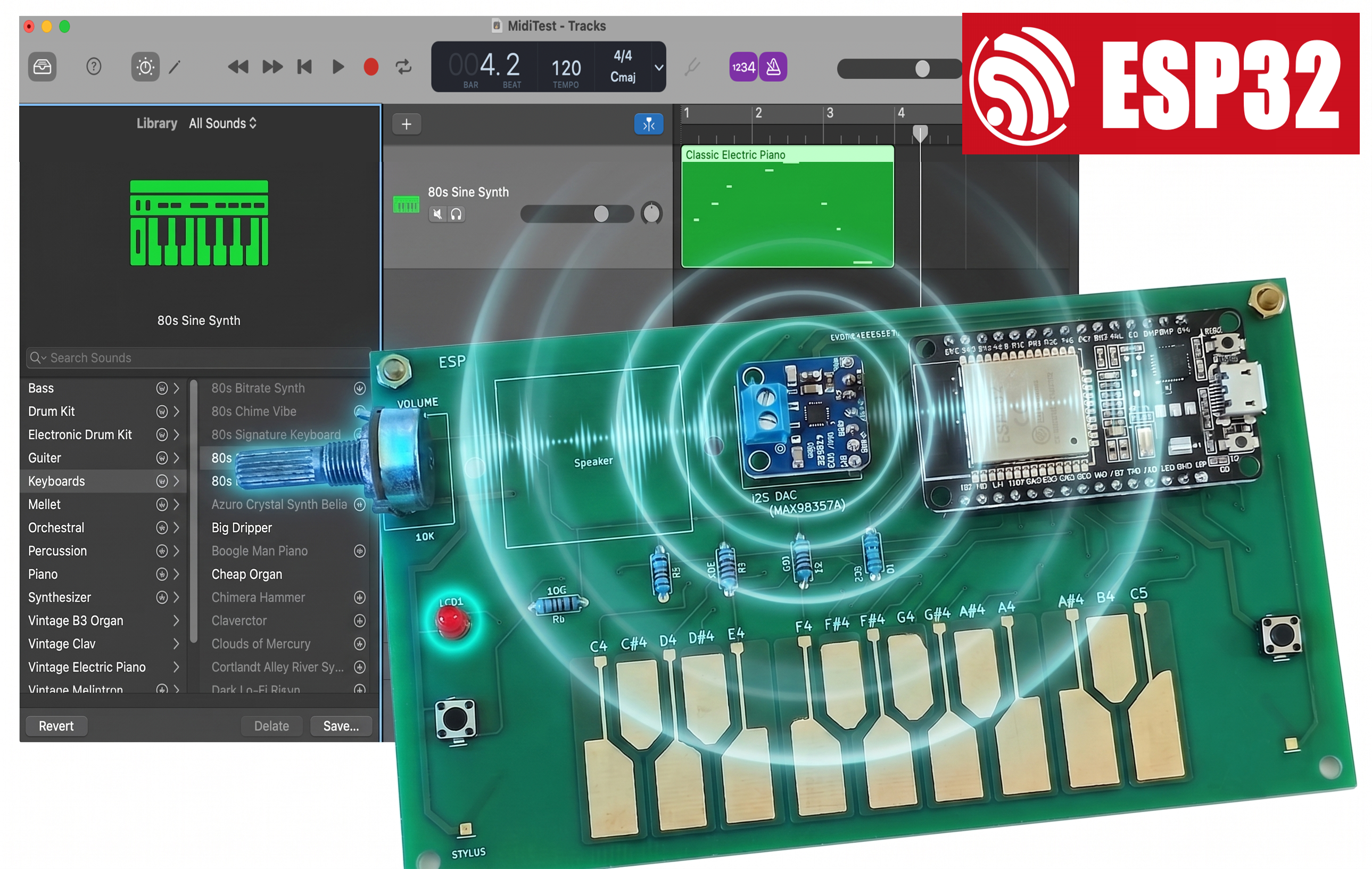Click the Rewind transport button
Viewport: 1372px width, 869px height.
tap(237, 67)
